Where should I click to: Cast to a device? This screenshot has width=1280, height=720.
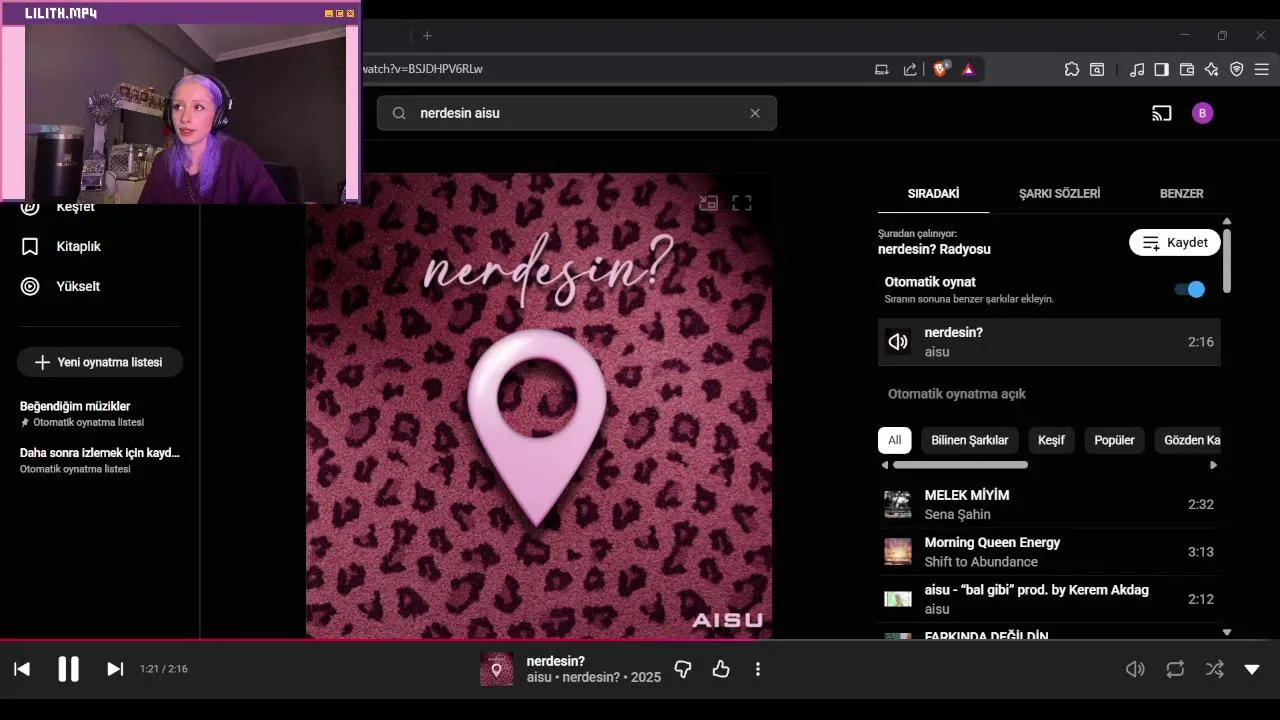(1161, 113)
